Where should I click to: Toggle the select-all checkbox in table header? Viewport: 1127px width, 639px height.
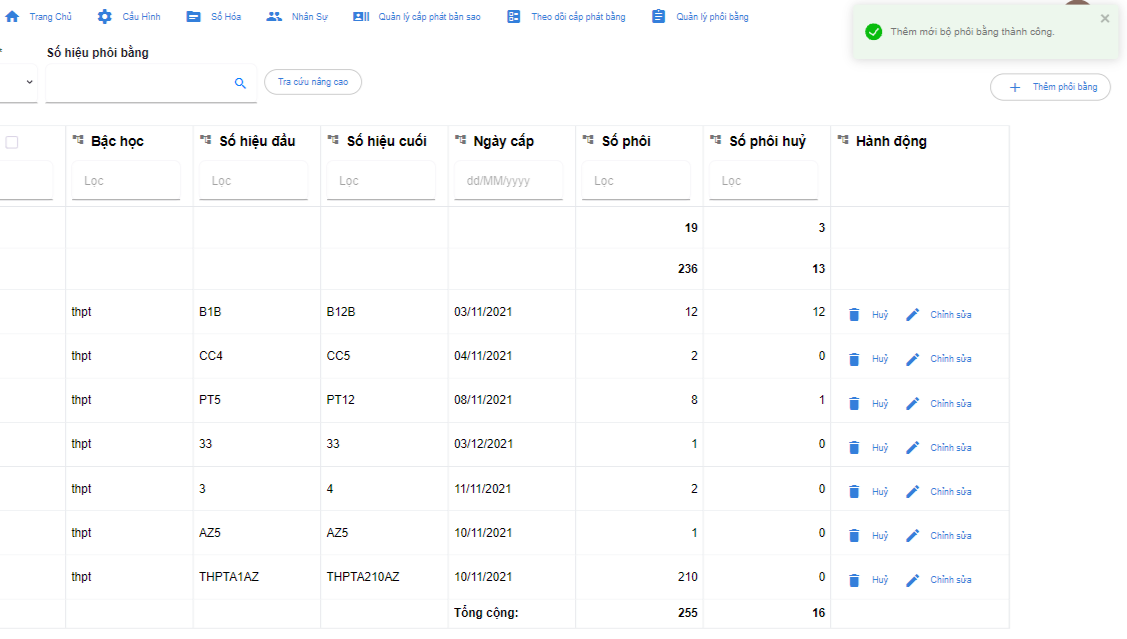tap(12, 143)
